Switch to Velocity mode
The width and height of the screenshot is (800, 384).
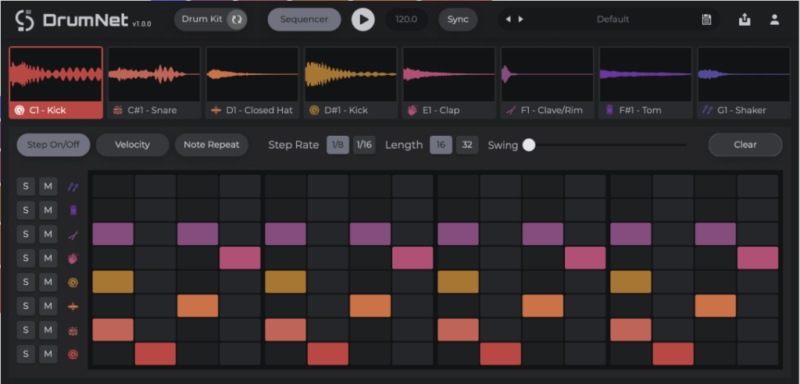pos(132,145)
